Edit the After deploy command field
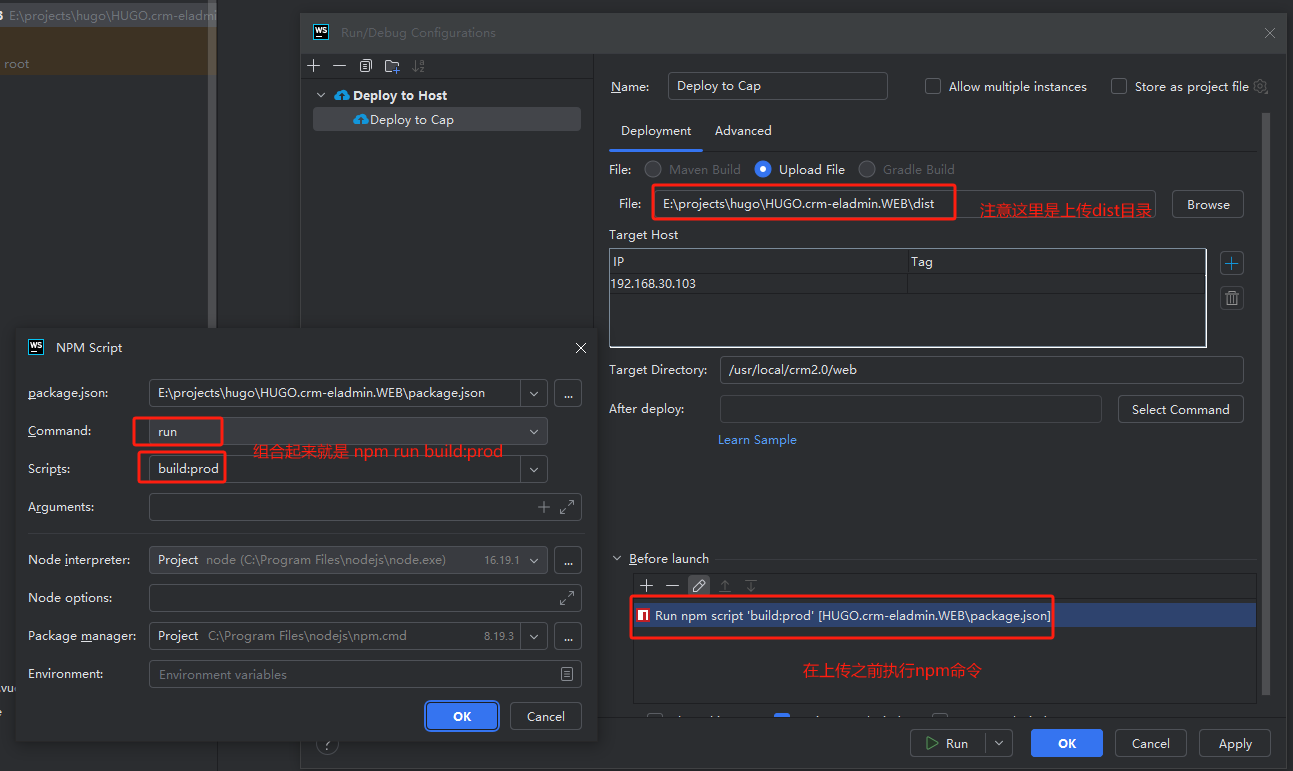This screenshot has width=1293, height=771. click(x=910, y=409)
